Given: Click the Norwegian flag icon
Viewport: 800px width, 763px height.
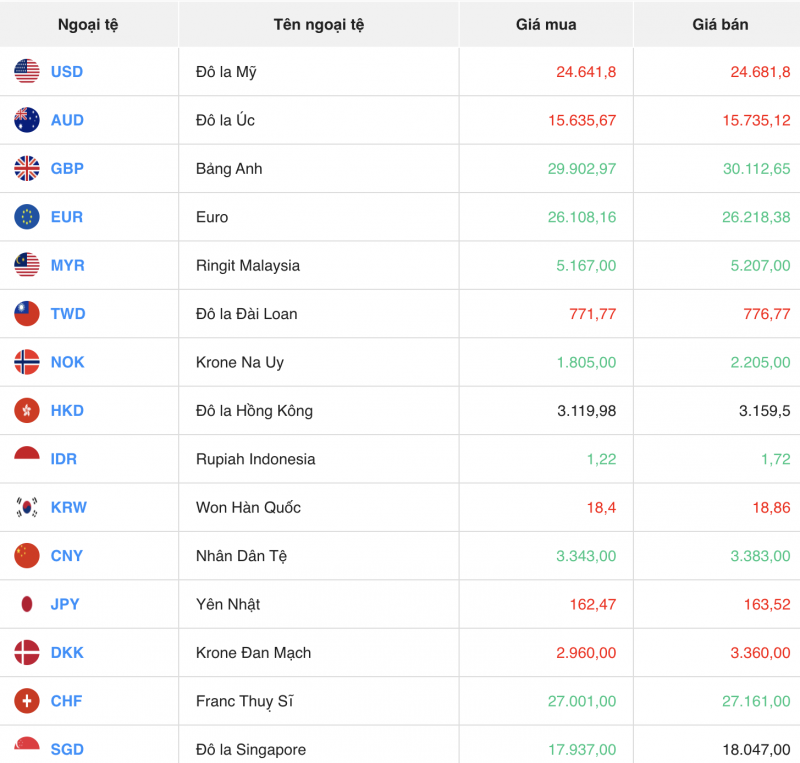Looking at the screenshot, I should pos(27,362).
